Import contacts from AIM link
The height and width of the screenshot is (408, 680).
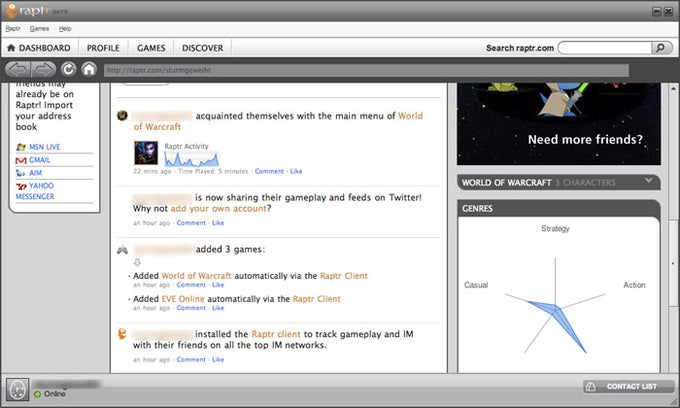point(36,173)
